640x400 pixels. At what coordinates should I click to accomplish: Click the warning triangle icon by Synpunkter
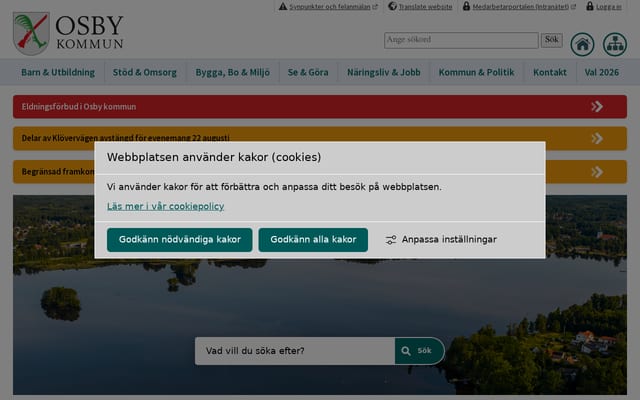[283, 6]
